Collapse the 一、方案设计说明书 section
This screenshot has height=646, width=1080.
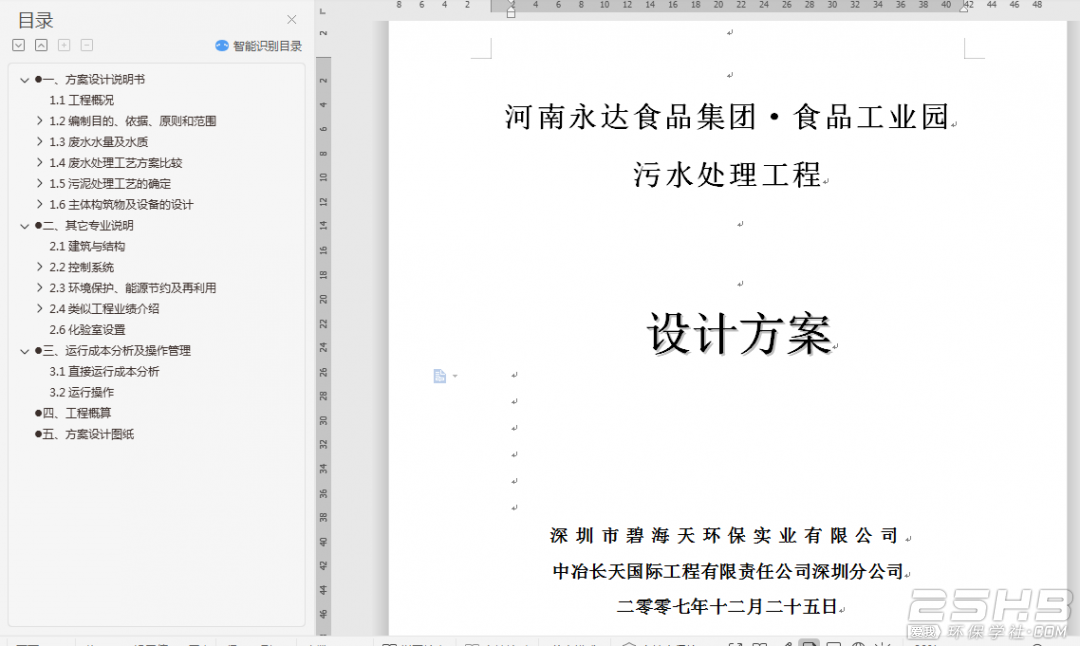point(25,80)
